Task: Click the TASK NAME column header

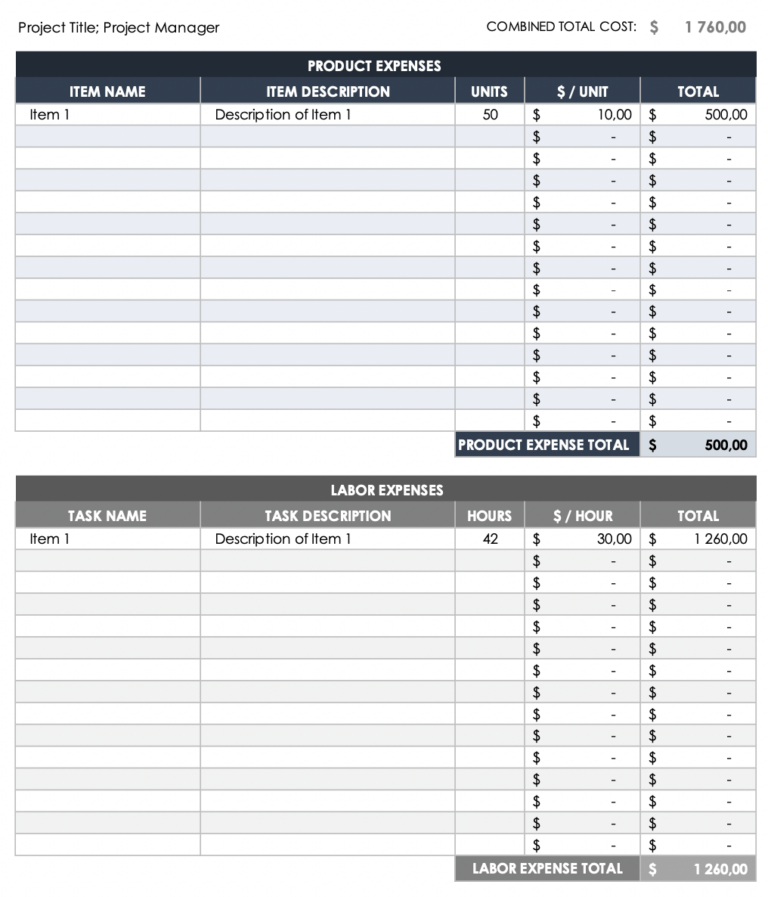Action: coord(107,516)
